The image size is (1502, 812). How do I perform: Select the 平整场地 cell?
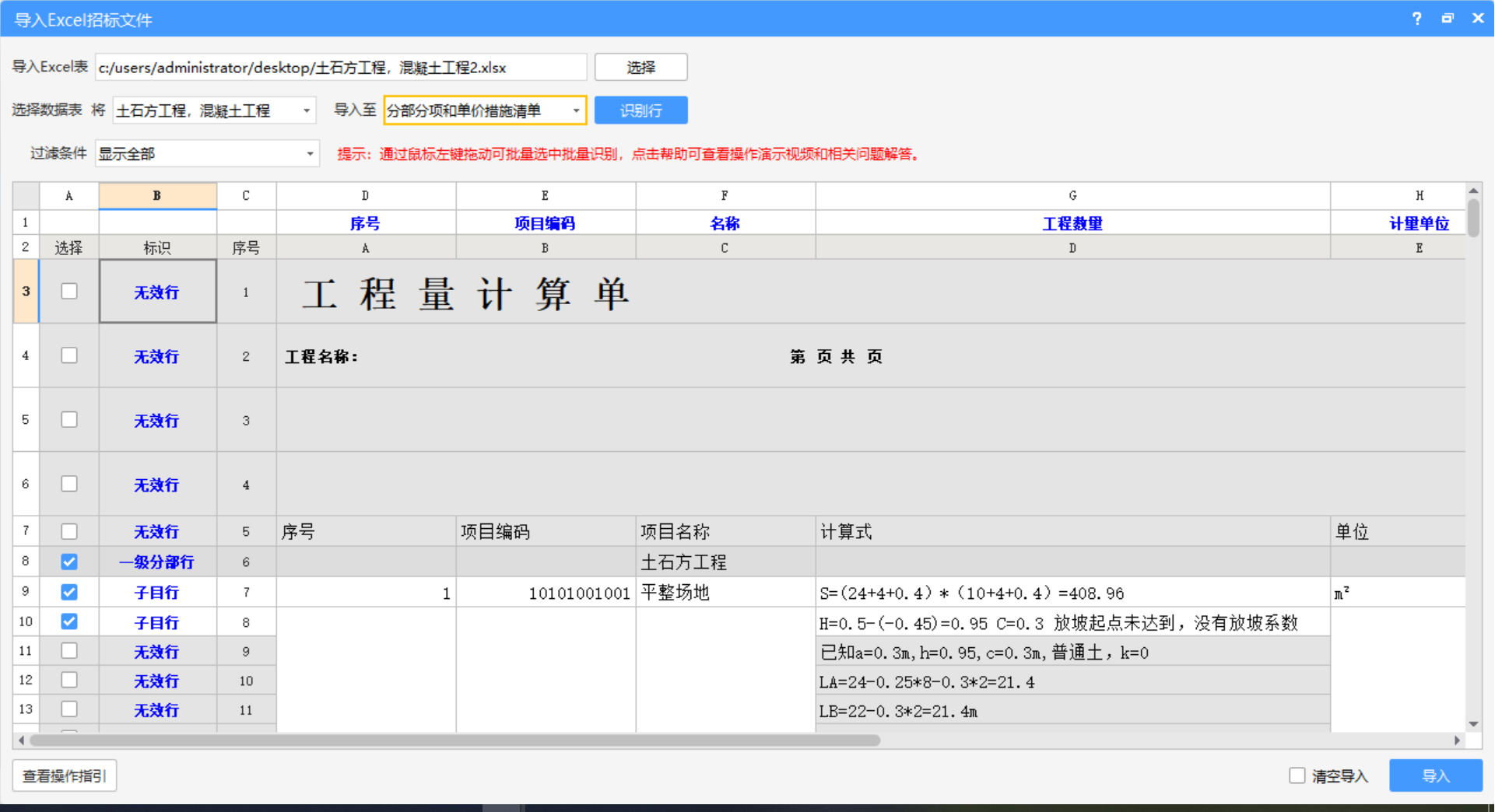725,593
